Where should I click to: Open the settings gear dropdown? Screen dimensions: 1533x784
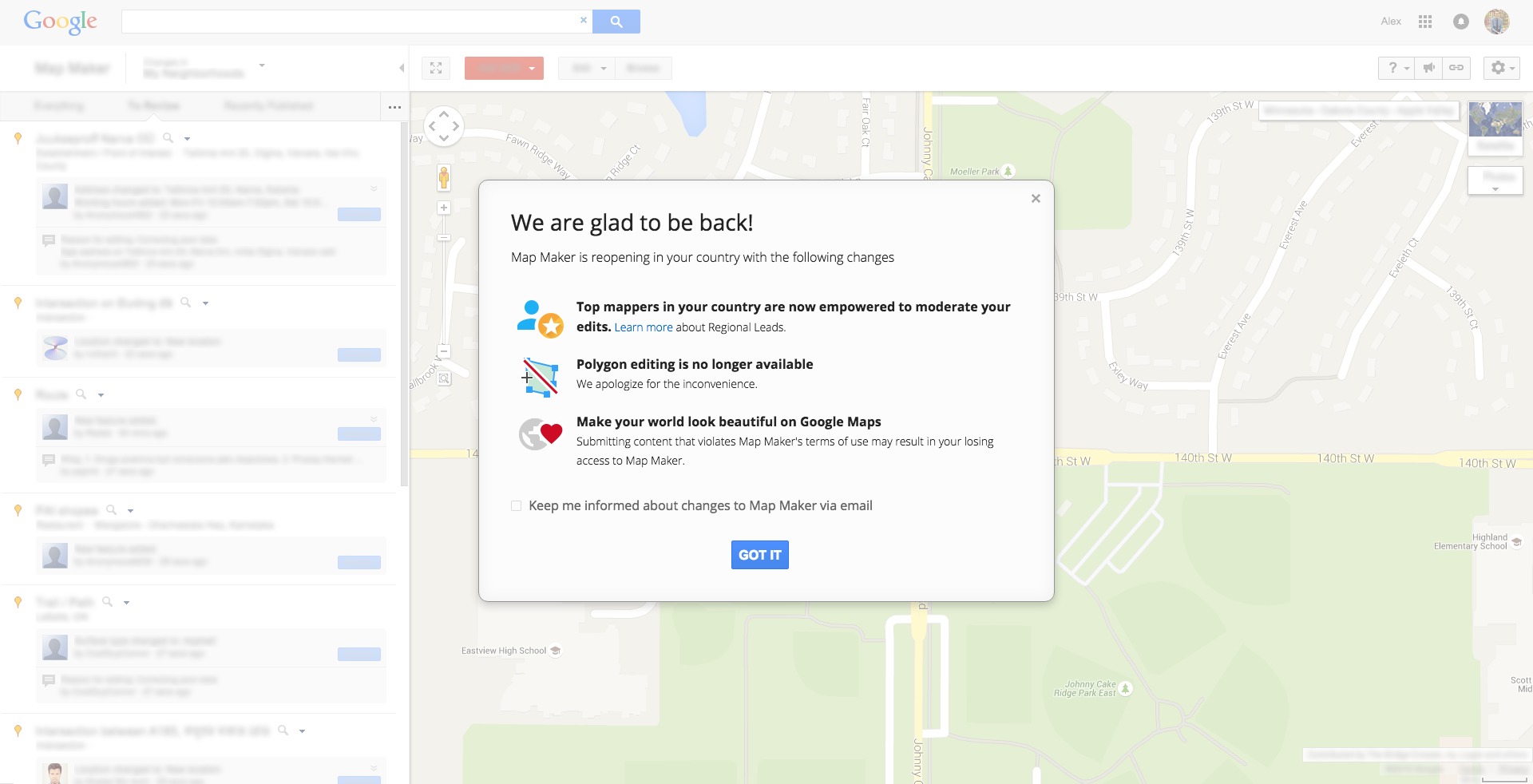pyautogui.click(x=1501, y=68)
